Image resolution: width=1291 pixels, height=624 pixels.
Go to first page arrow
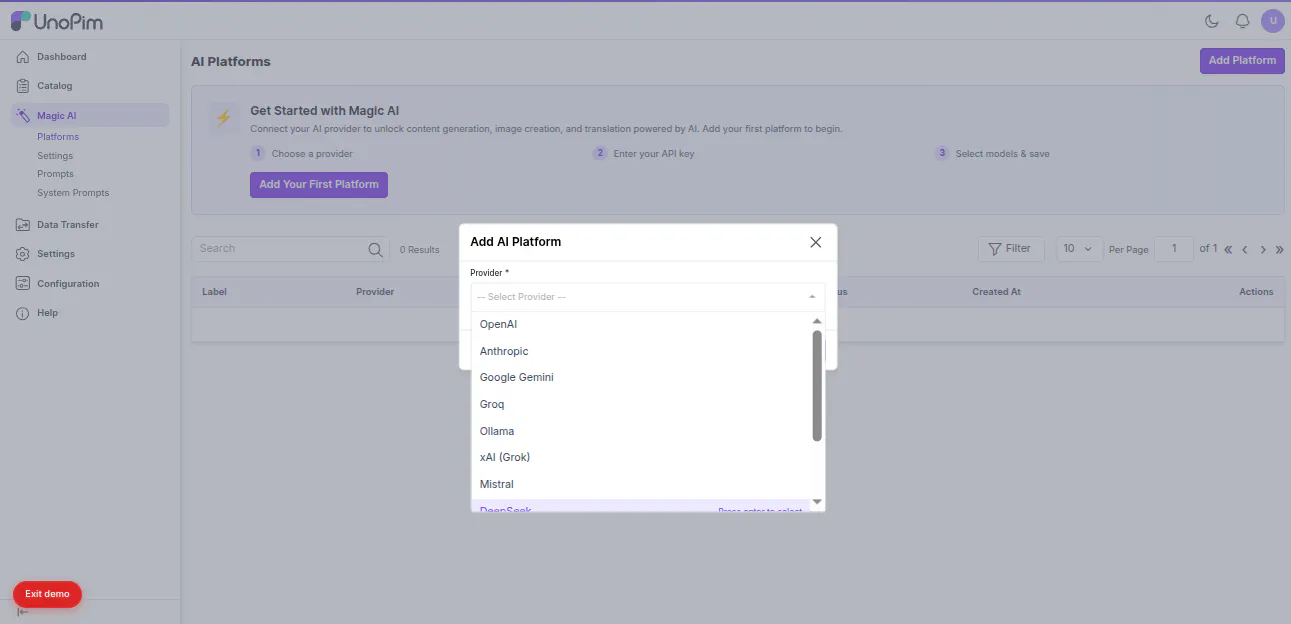(x=1229, y=250)
